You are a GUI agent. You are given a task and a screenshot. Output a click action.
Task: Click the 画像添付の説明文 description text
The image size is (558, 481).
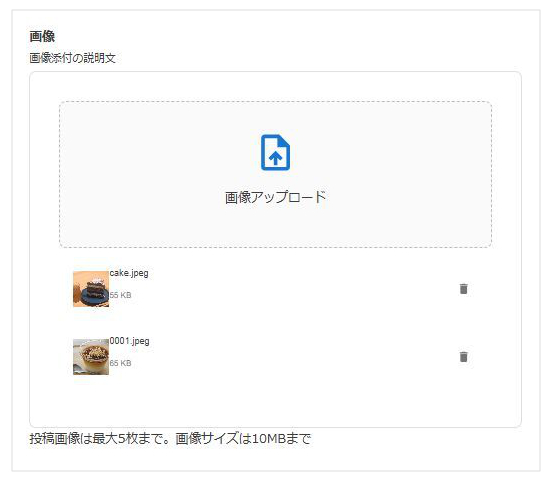point(73,58)
